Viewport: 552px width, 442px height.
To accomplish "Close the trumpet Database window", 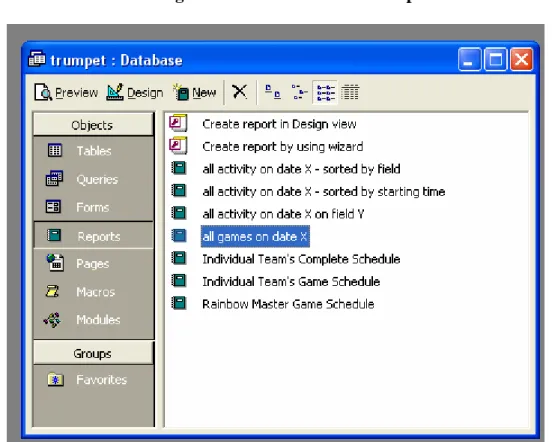I will (x=521, y=59).
